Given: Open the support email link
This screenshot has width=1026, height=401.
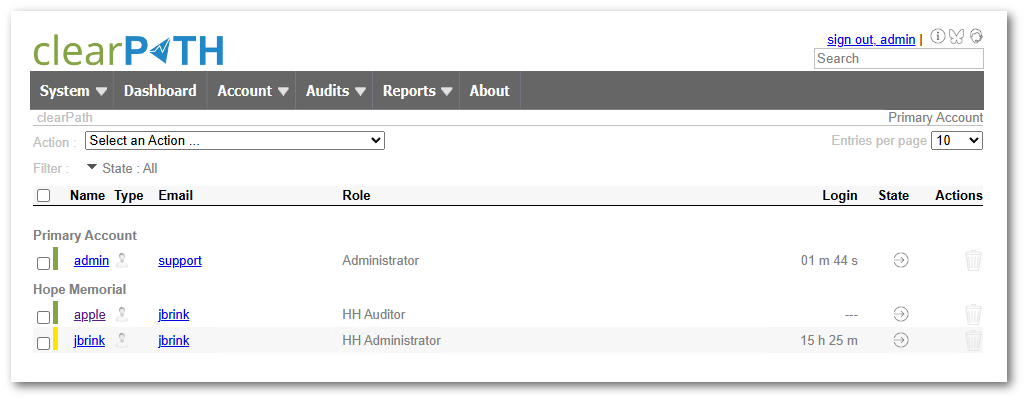Looking at the screenshot, I should 180,260.
